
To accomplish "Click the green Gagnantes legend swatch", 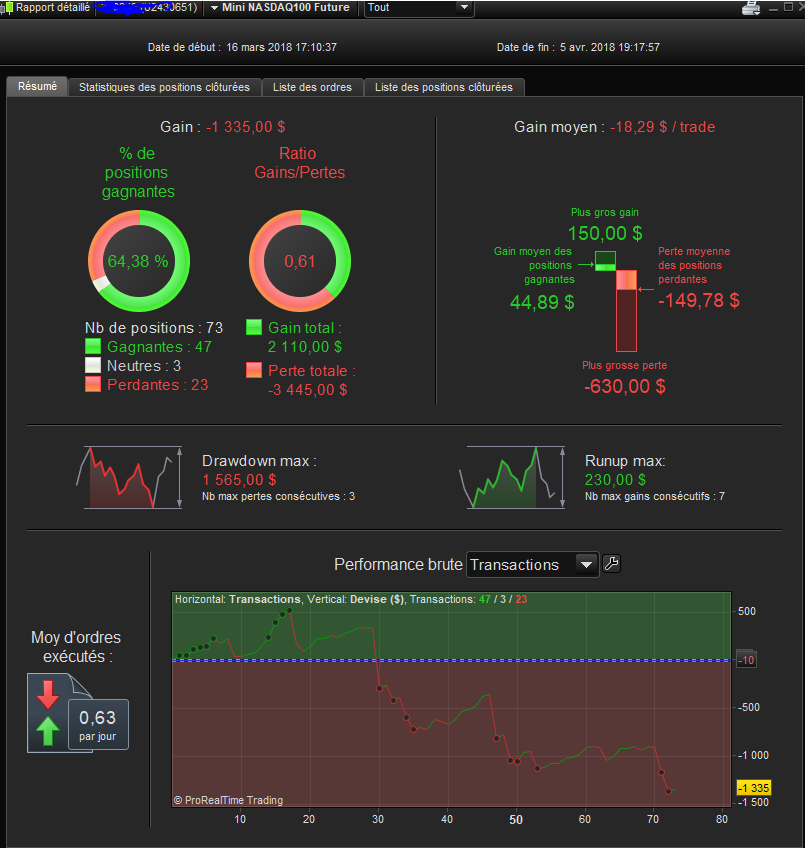I will tap(93, 346).
